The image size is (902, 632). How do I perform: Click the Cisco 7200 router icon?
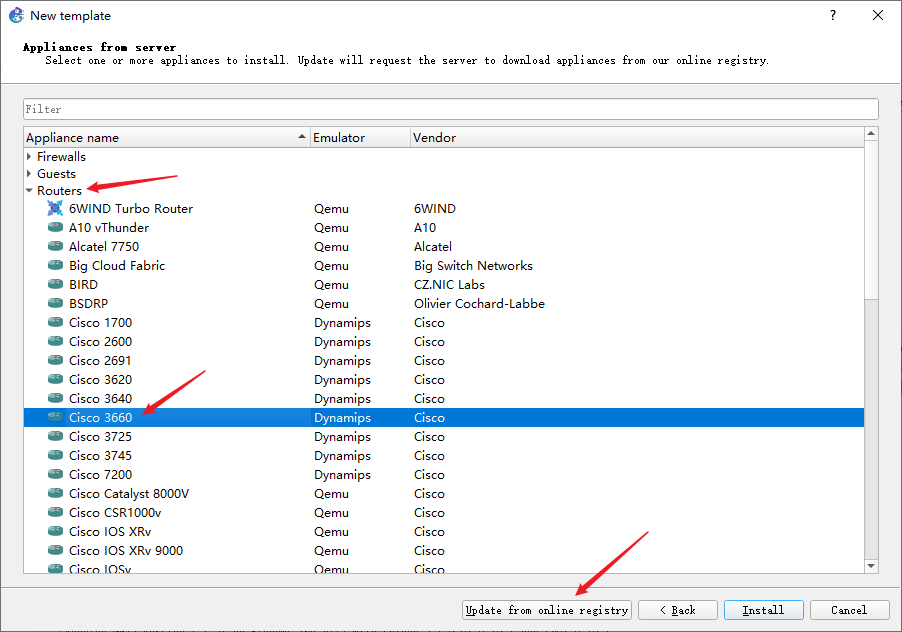55,474
